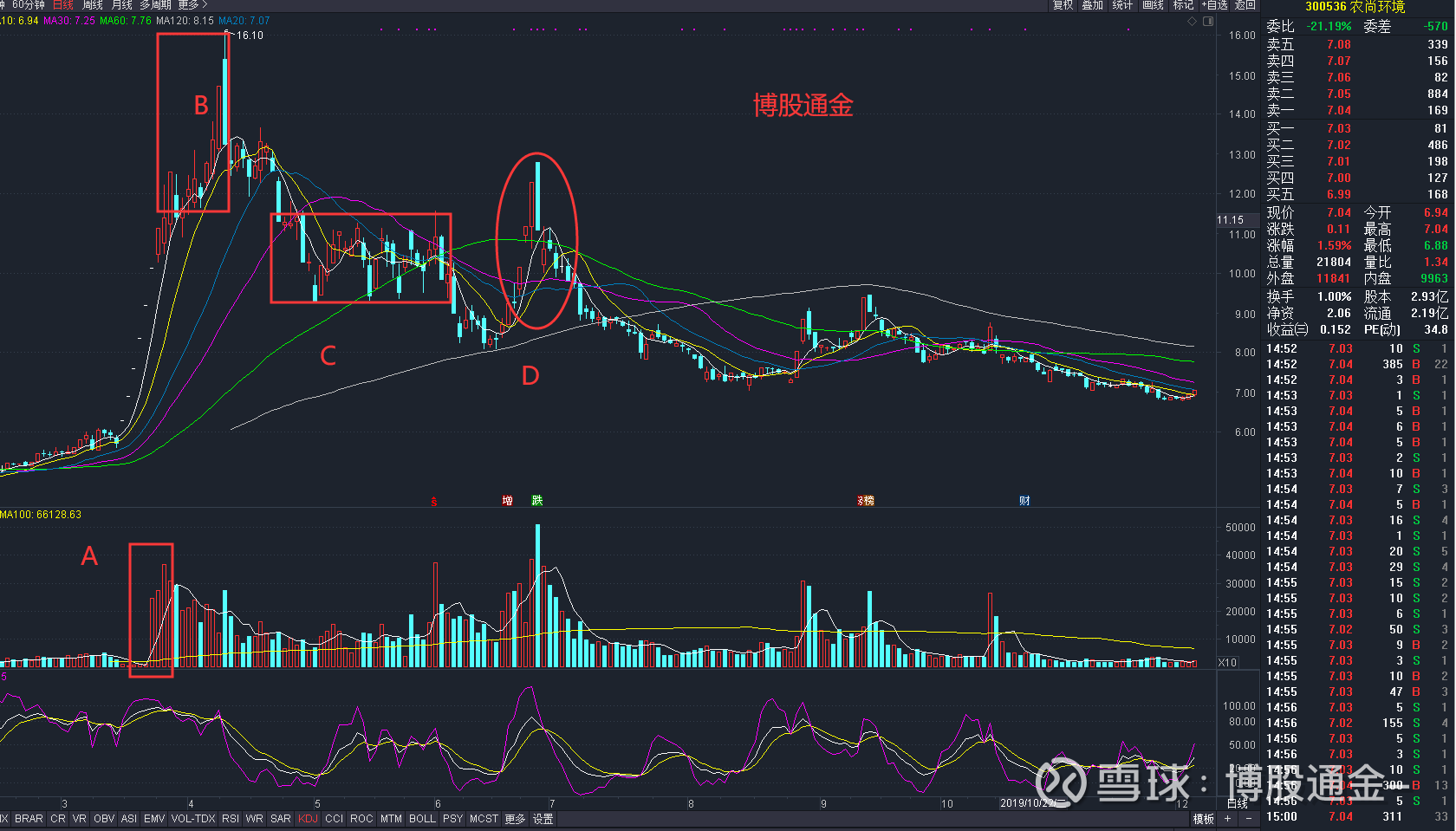This screenshot has height=831, width=1456.
Task: Open the 更多 indicators list at bottom
Action: [x=515, y=819]
